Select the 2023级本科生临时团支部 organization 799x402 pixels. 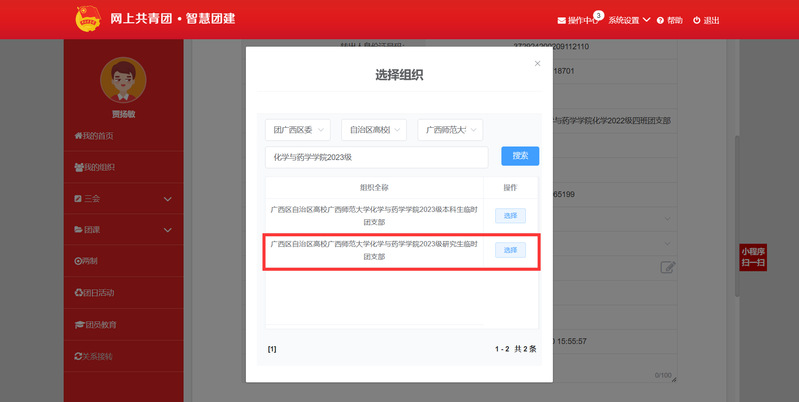[x=510, y=216]
